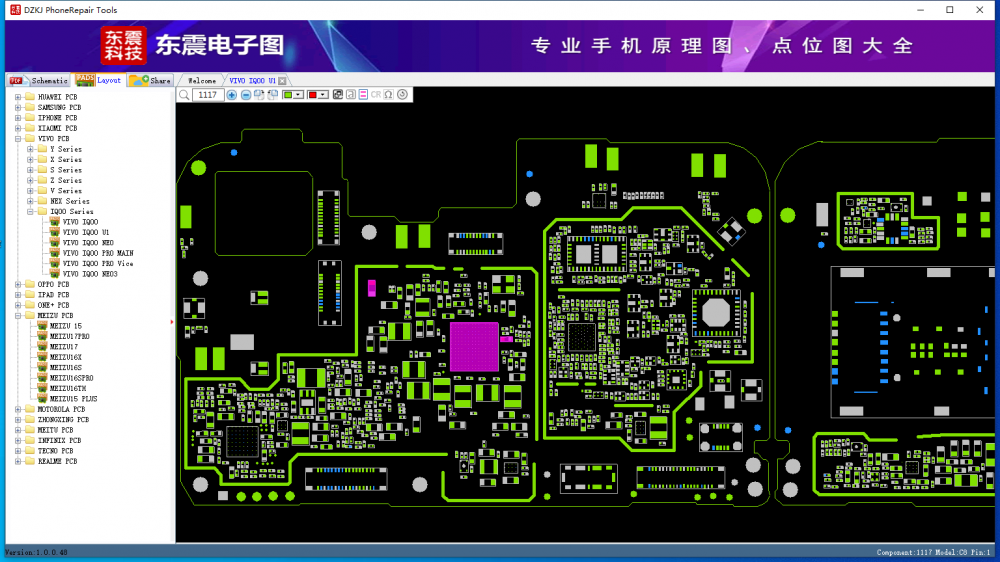Click the large magenta chip on board
Image resolution: width=1000 pixels, height=562 pixels.
click(x=474, y=347)
